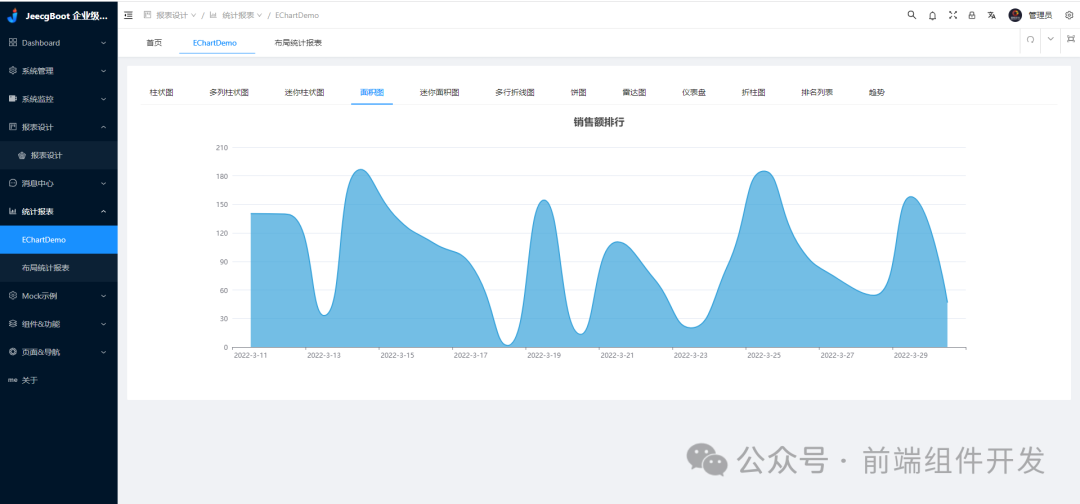
Task: Select the 多列柱状图 chart tab
Action: click(229, 92)
